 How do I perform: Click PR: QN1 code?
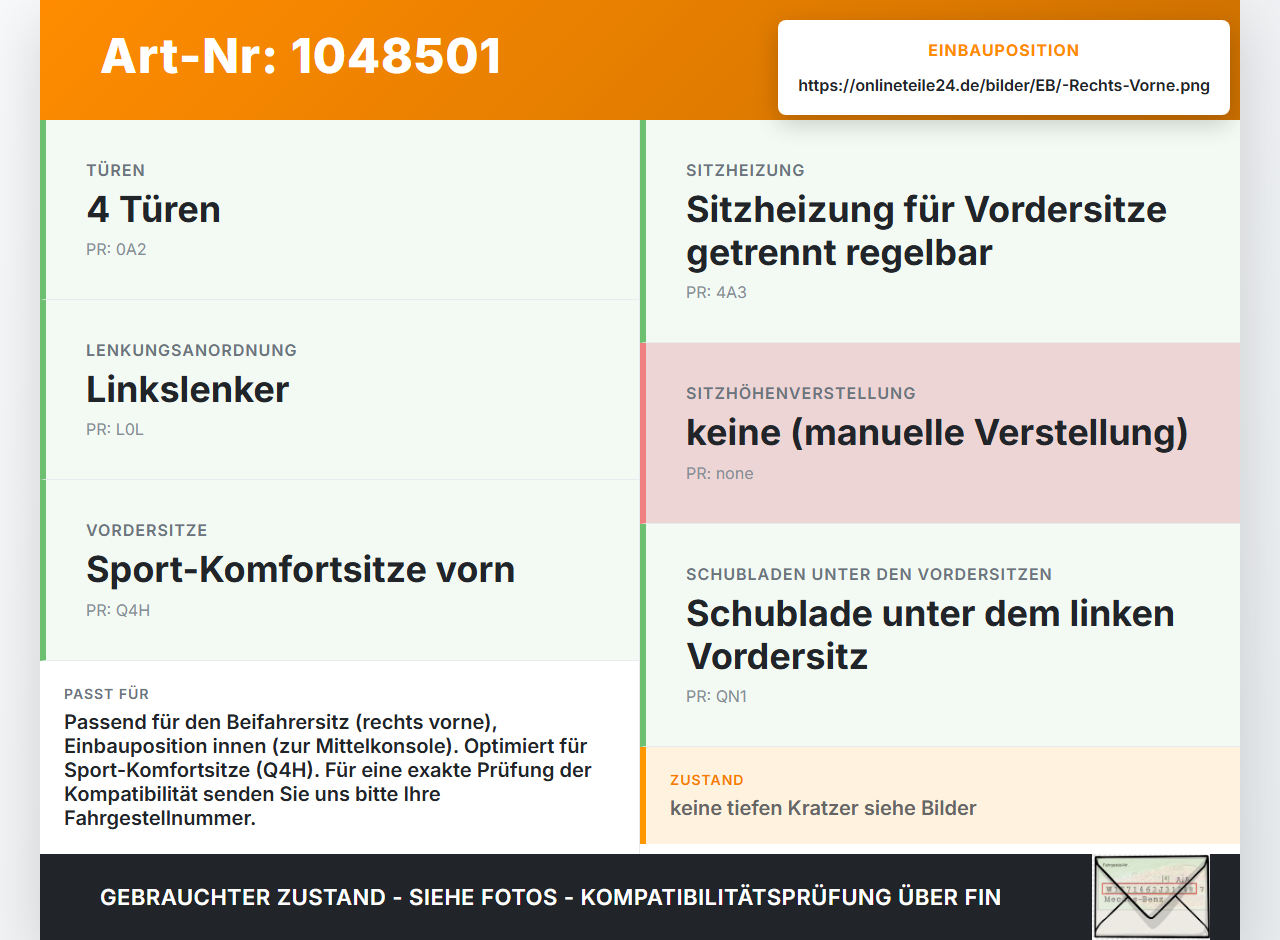click(716, 696)
